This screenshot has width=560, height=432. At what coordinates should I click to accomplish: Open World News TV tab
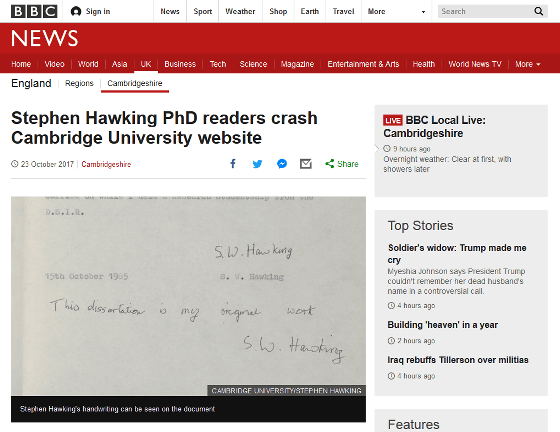coord(475,64)
